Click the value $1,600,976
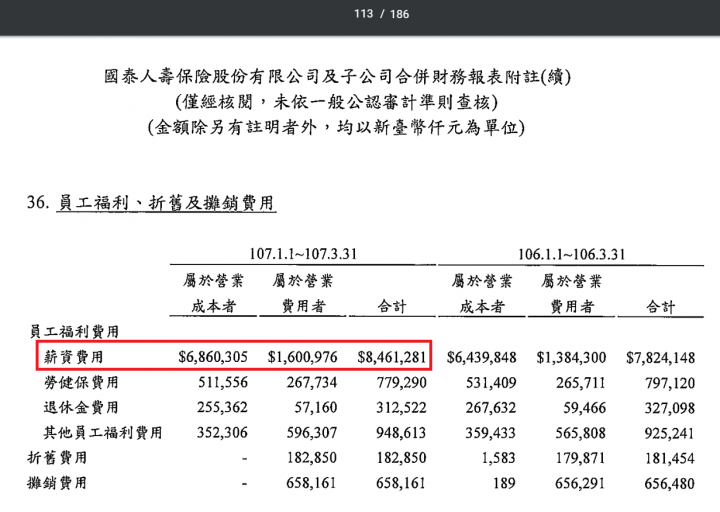The width and height of the screenshot is (720, 512). 303,357
